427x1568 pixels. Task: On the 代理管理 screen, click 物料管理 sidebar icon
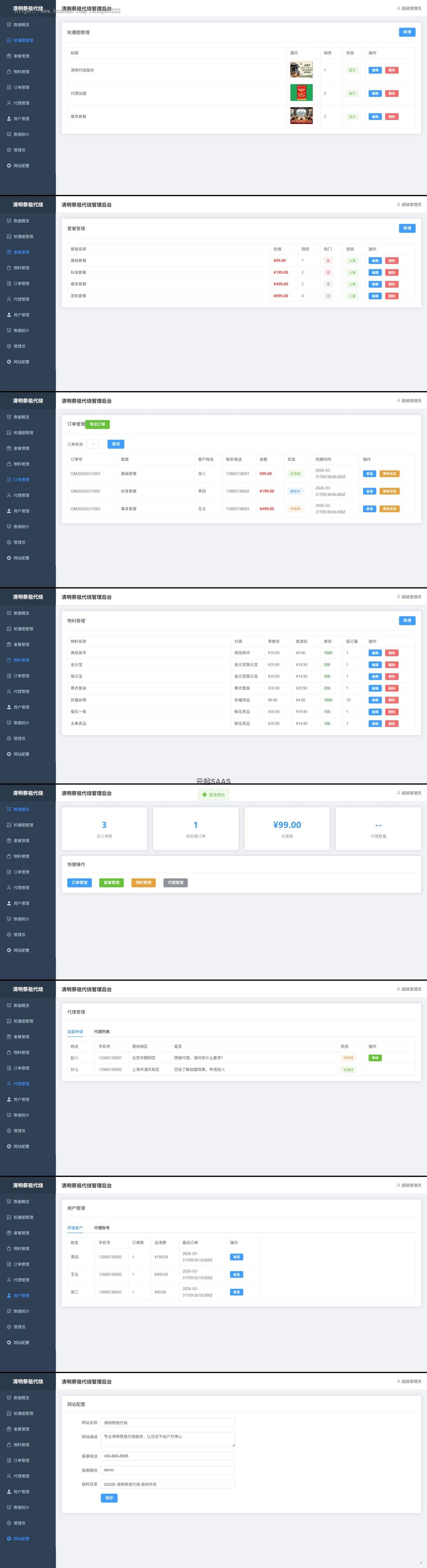click(9, 1052)
